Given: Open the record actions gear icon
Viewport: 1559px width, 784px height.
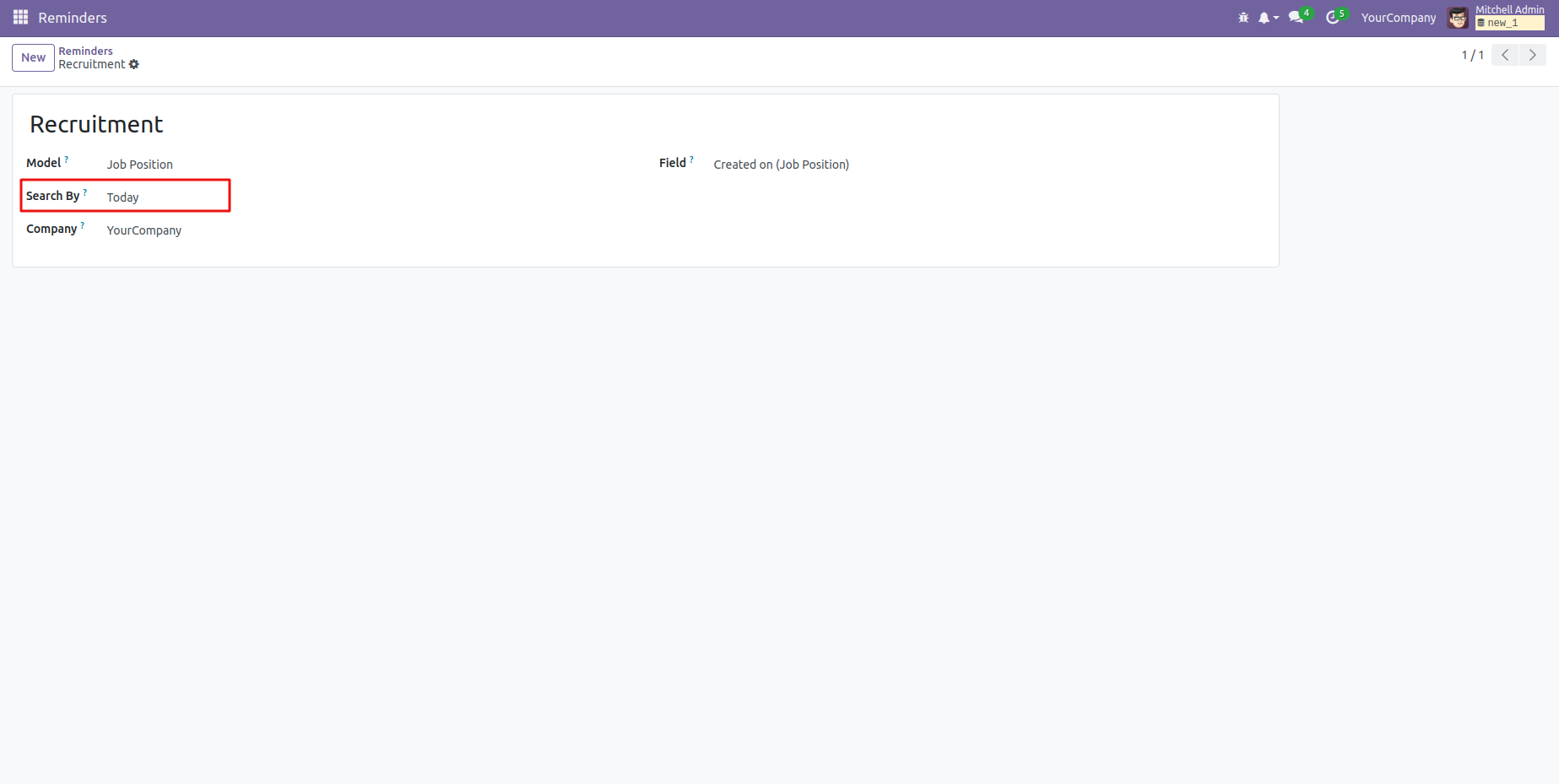Looking at the screenshot, I should pyautogui.click(x=134, y=65).
